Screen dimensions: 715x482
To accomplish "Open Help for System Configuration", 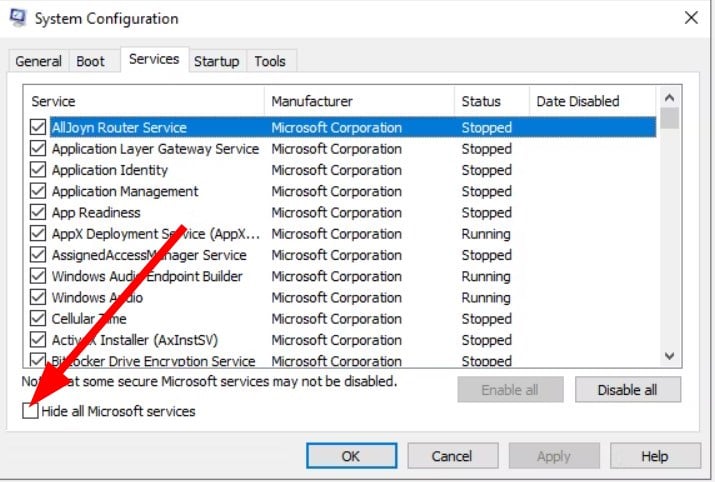I will point(654,456).
